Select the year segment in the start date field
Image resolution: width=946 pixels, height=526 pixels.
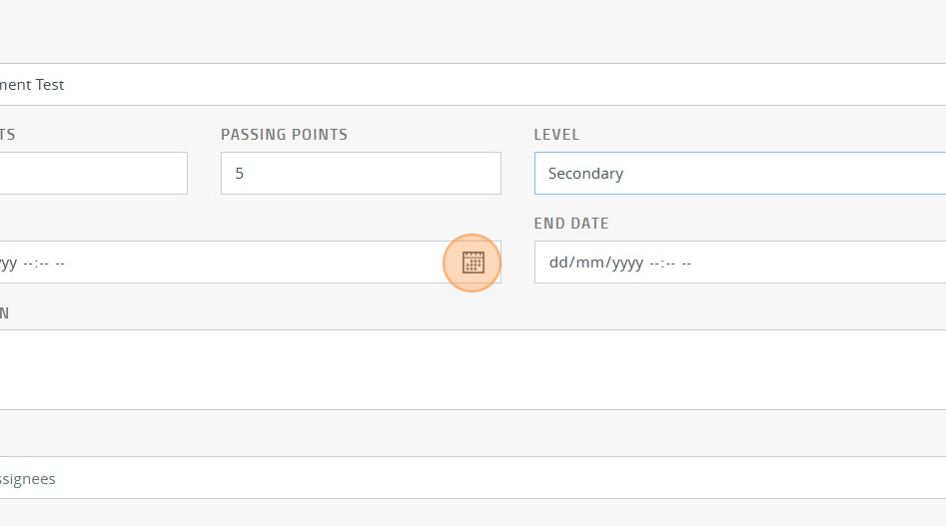point(7,263)
